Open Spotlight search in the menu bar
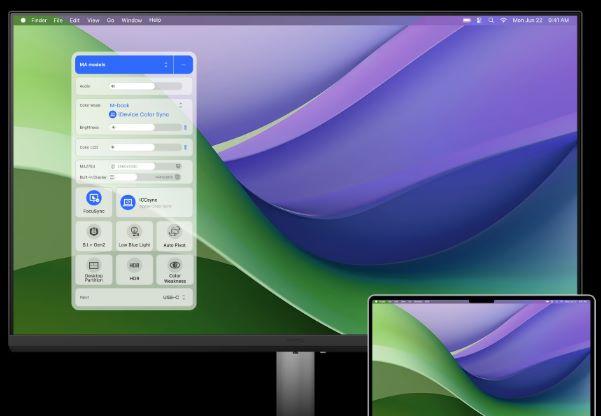This screenshot has width=601, height=416. point(491,20)
